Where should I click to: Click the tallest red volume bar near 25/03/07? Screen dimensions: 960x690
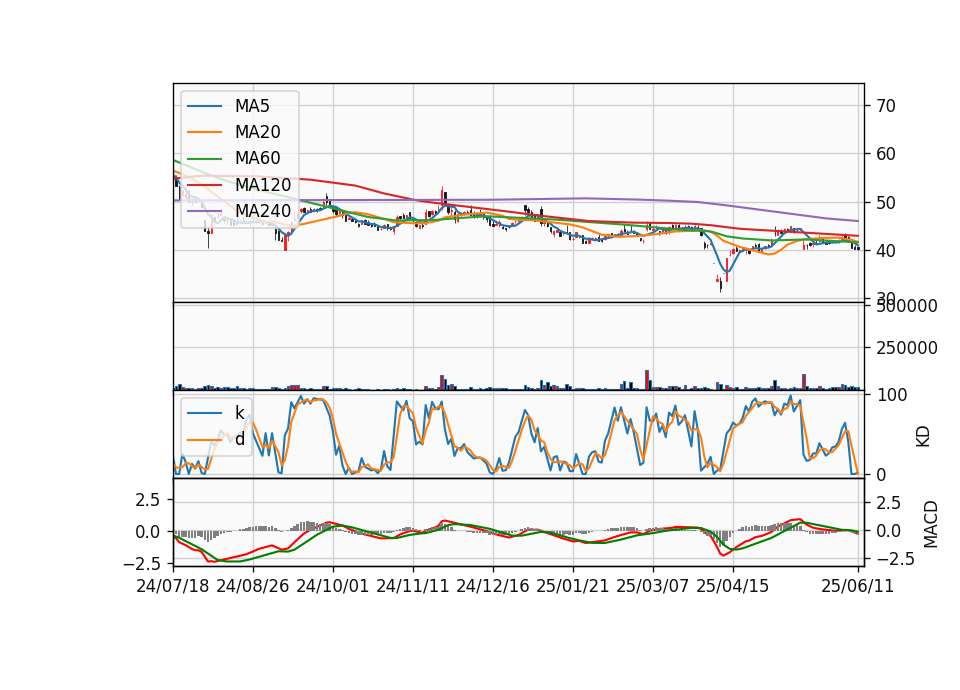click(x=647, y=380)
